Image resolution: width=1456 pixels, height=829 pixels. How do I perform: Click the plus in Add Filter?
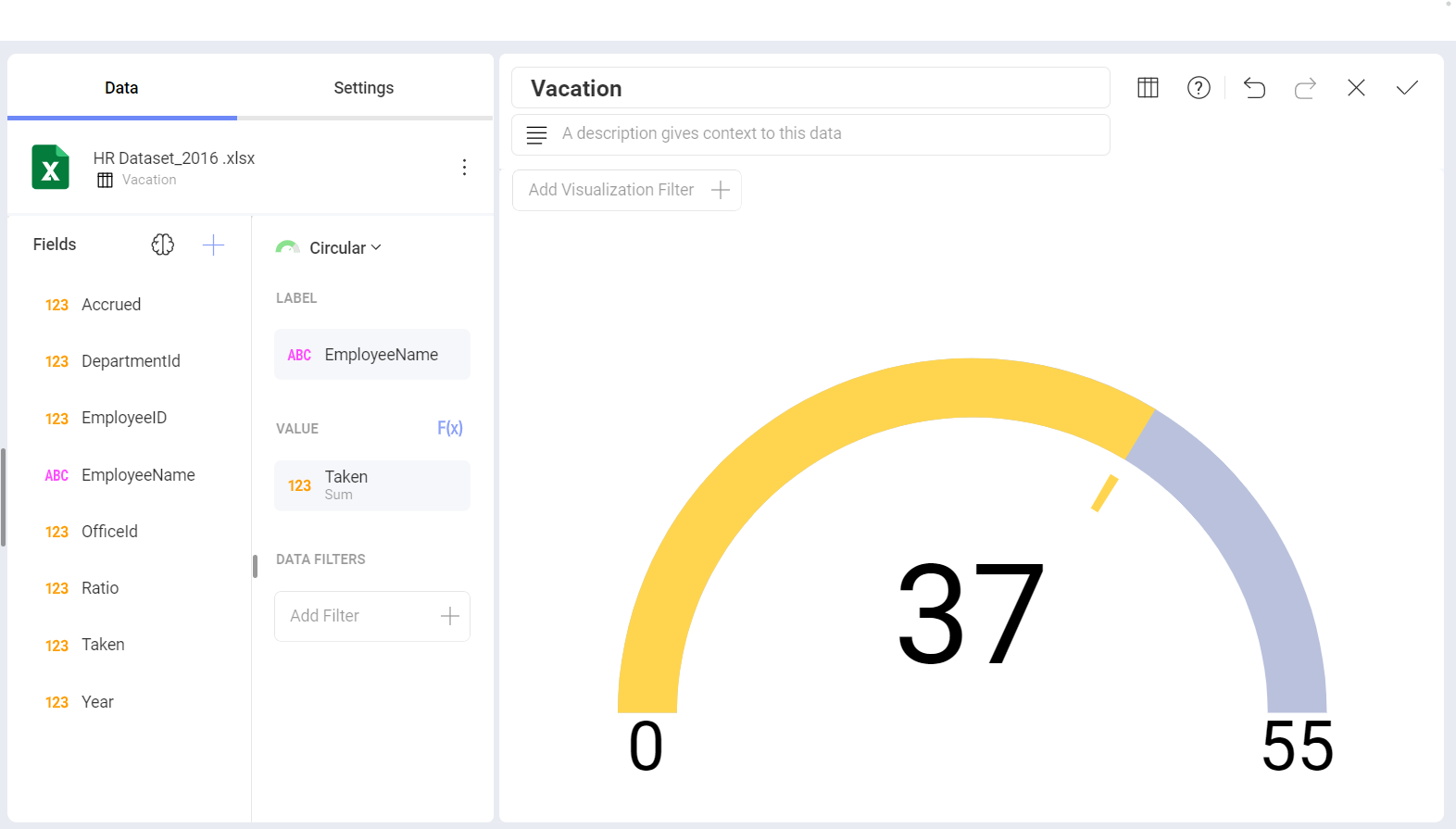pyautogui.click(x=450, y=616)
